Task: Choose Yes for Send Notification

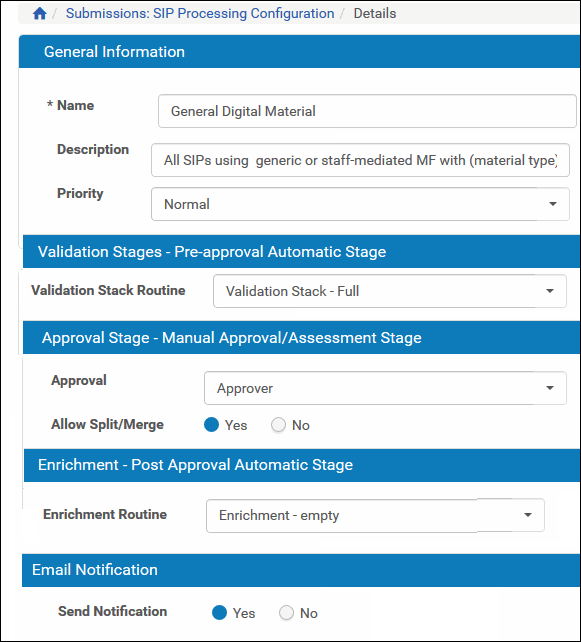Action: (219, 613)
